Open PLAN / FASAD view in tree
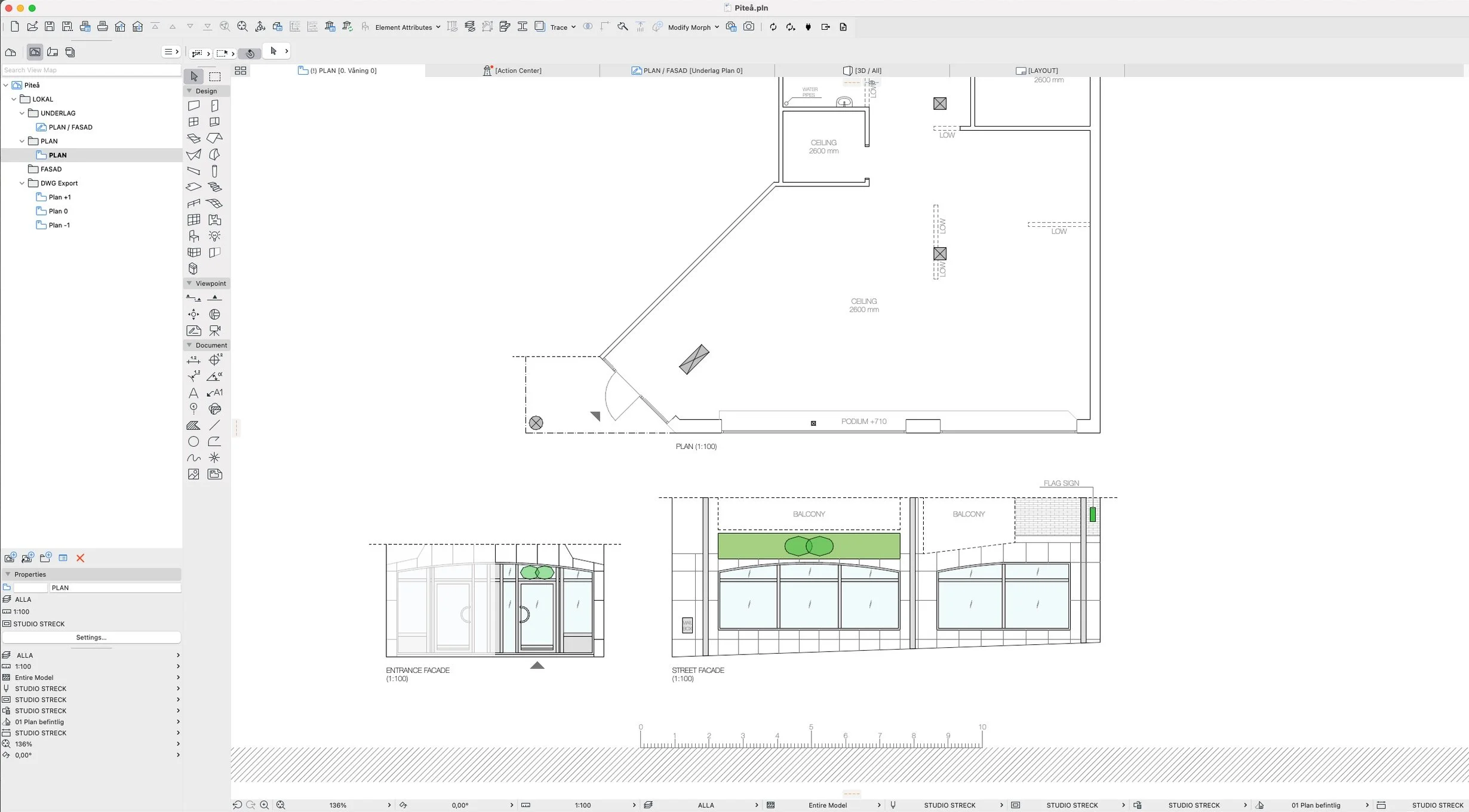 [70, 127]
